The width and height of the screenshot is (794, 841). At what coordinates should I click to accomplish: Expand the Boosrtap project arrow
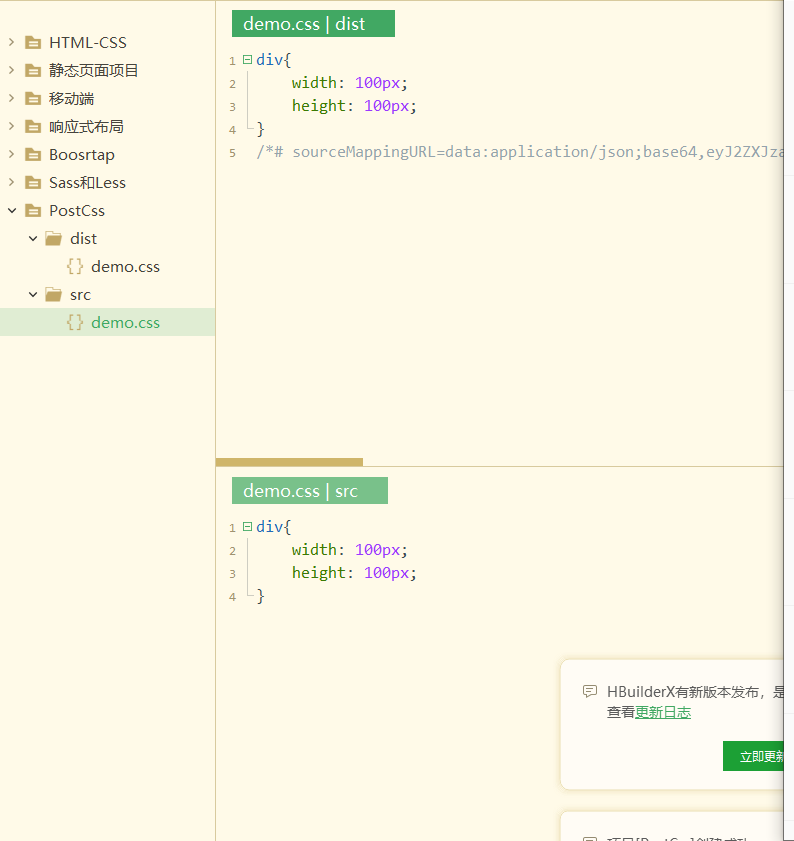point(12,154)
